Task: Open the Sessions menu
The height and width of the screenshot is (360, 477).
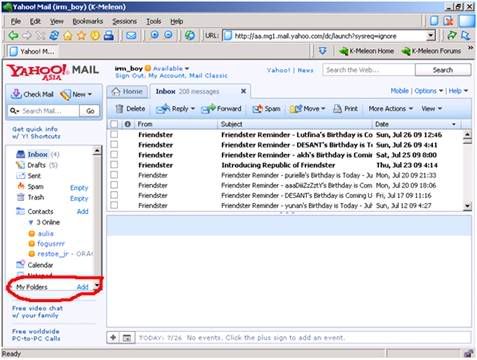Action: coord(124,21)
